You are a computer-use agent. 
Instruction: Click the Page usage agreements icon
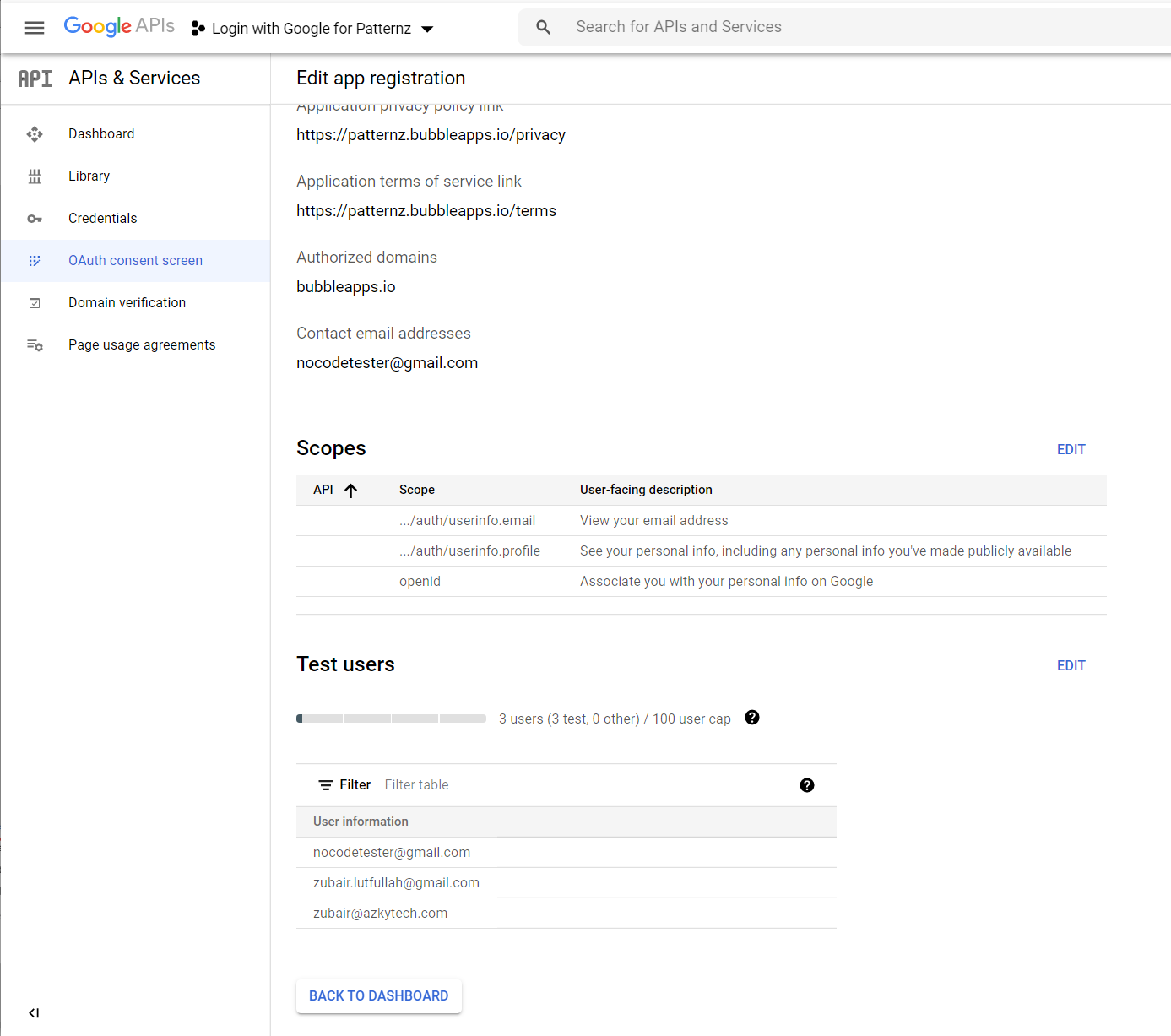(x=35, y=345)
